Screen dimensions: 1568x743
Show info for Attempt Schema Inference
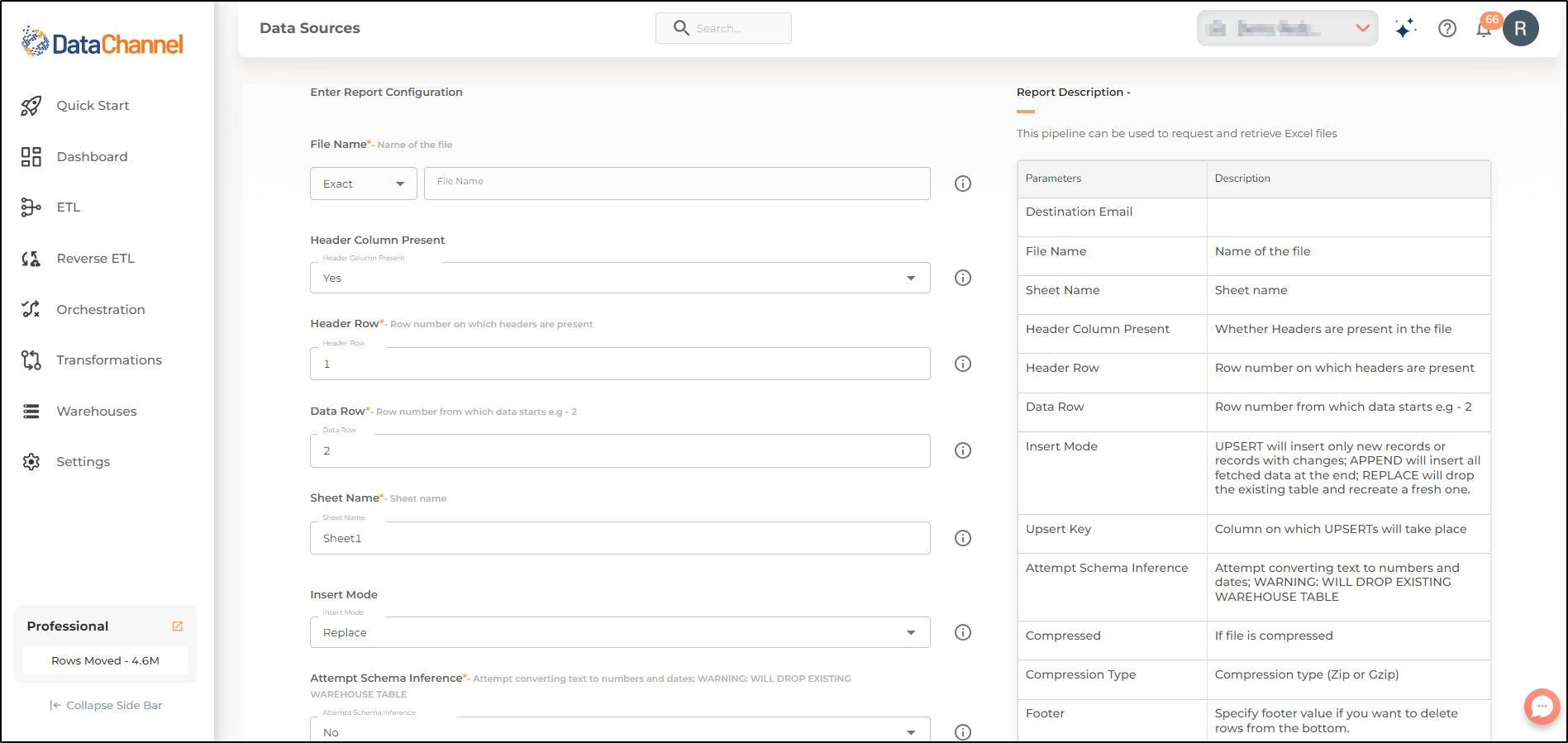click(963, 732)
